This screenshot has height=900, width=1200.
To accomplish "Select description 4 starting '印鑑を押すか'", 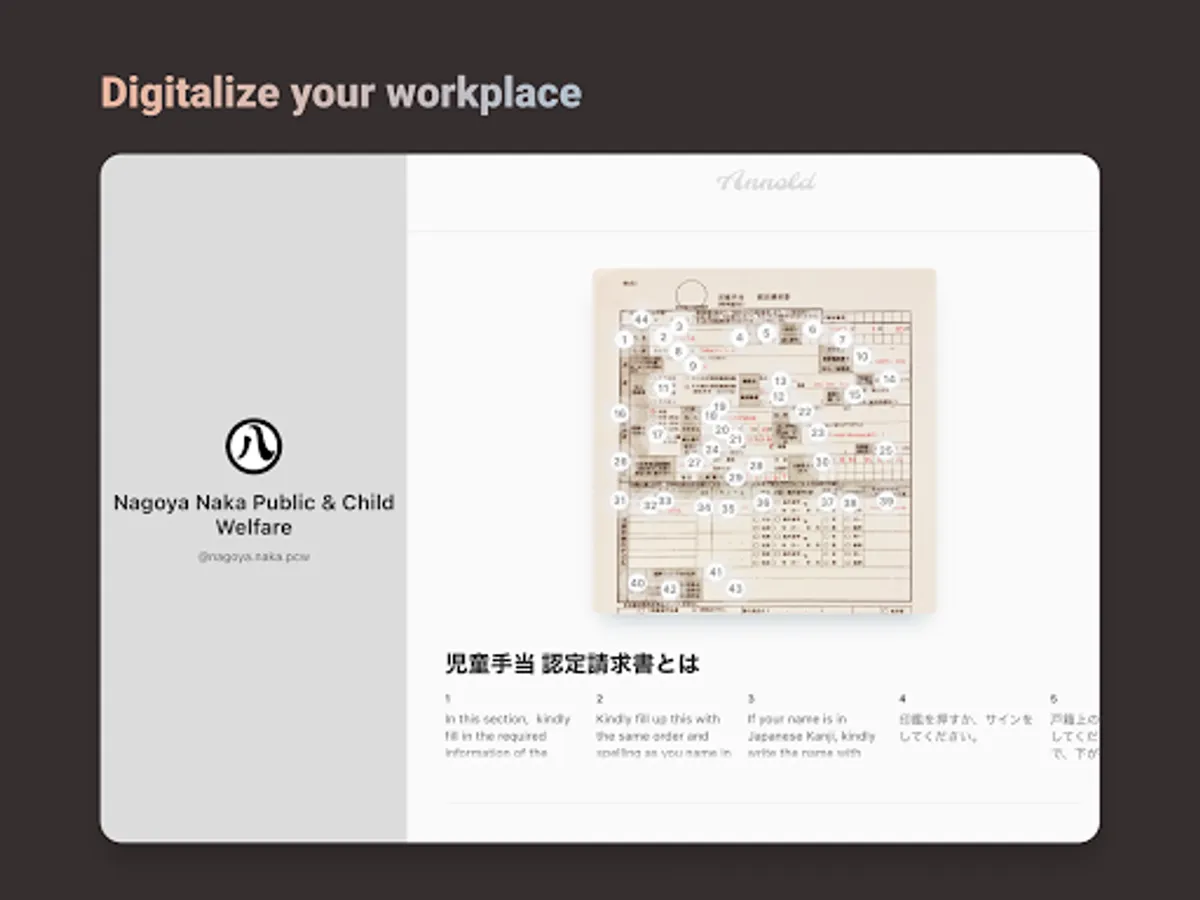I will pyautogui.click(x=966, y=728).
